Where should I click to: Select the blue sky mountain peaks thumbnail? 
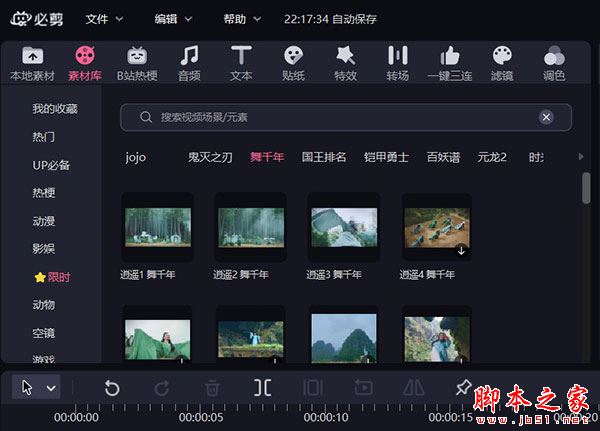344,338
